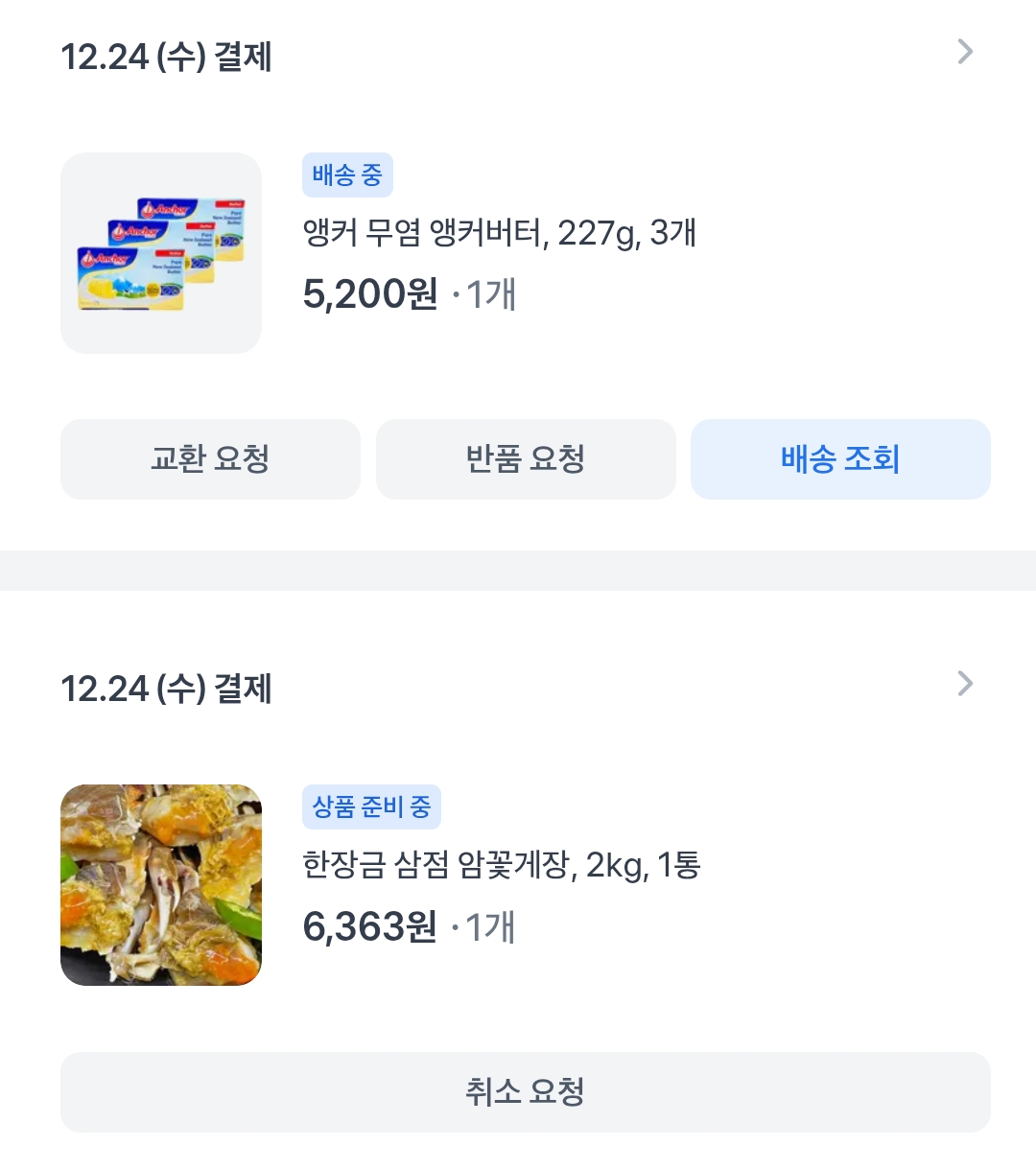Click the Anchor logo on the front butter box
The image size is (1036, 1169).
coord(104,260)
